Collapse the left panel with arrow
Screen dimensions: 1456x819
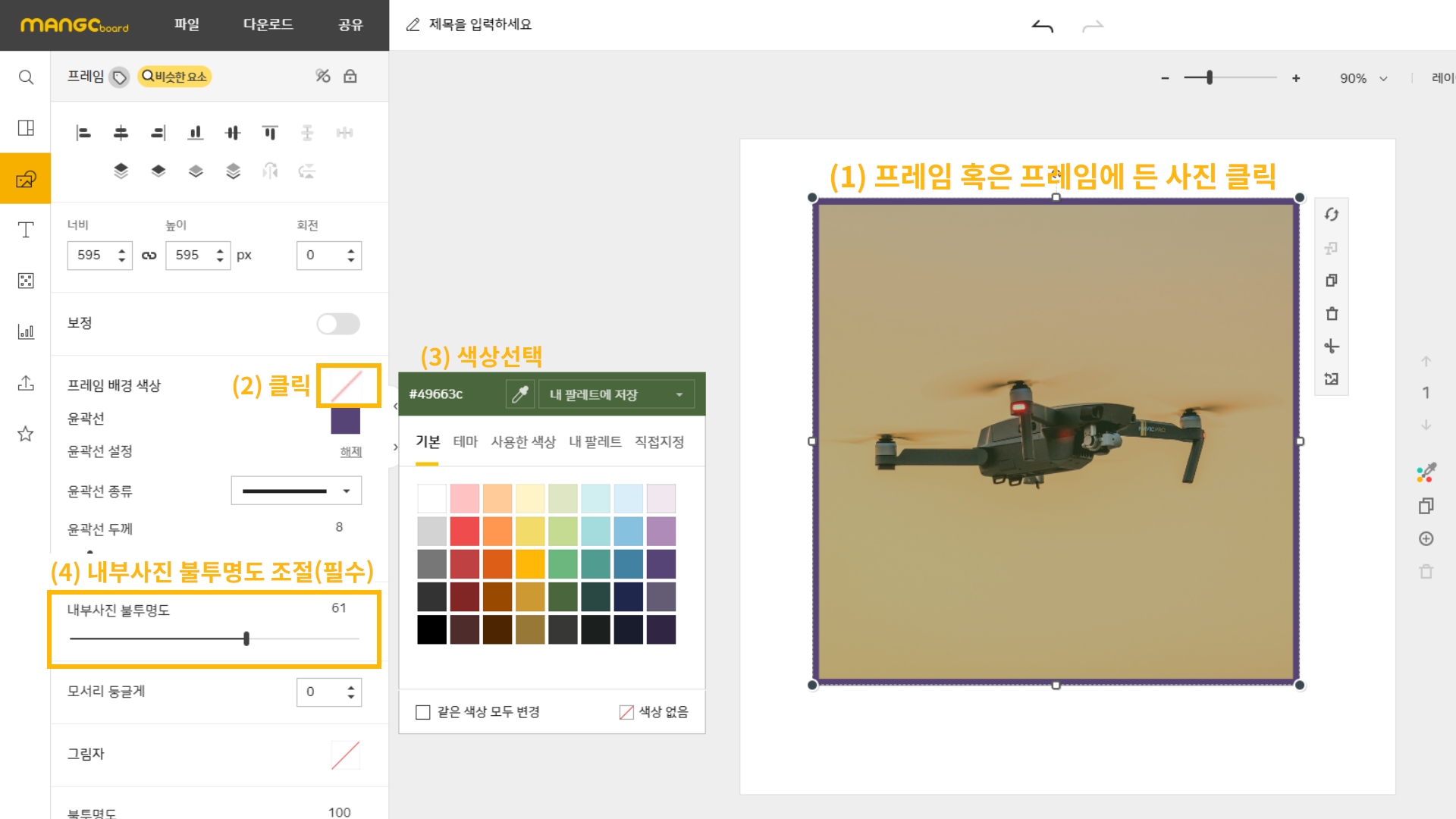click(395, 406)
